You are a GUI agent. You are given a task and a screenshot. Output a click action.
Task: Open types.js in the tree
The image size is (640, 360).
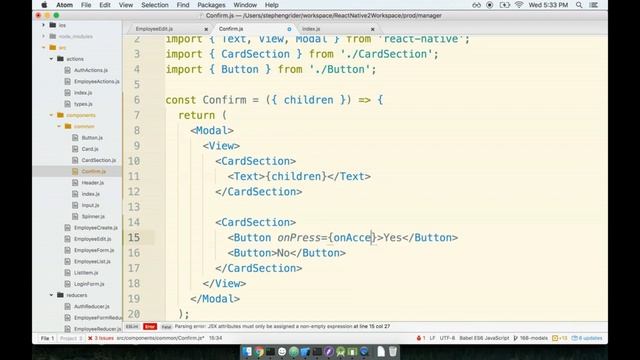tap(83, 104)
